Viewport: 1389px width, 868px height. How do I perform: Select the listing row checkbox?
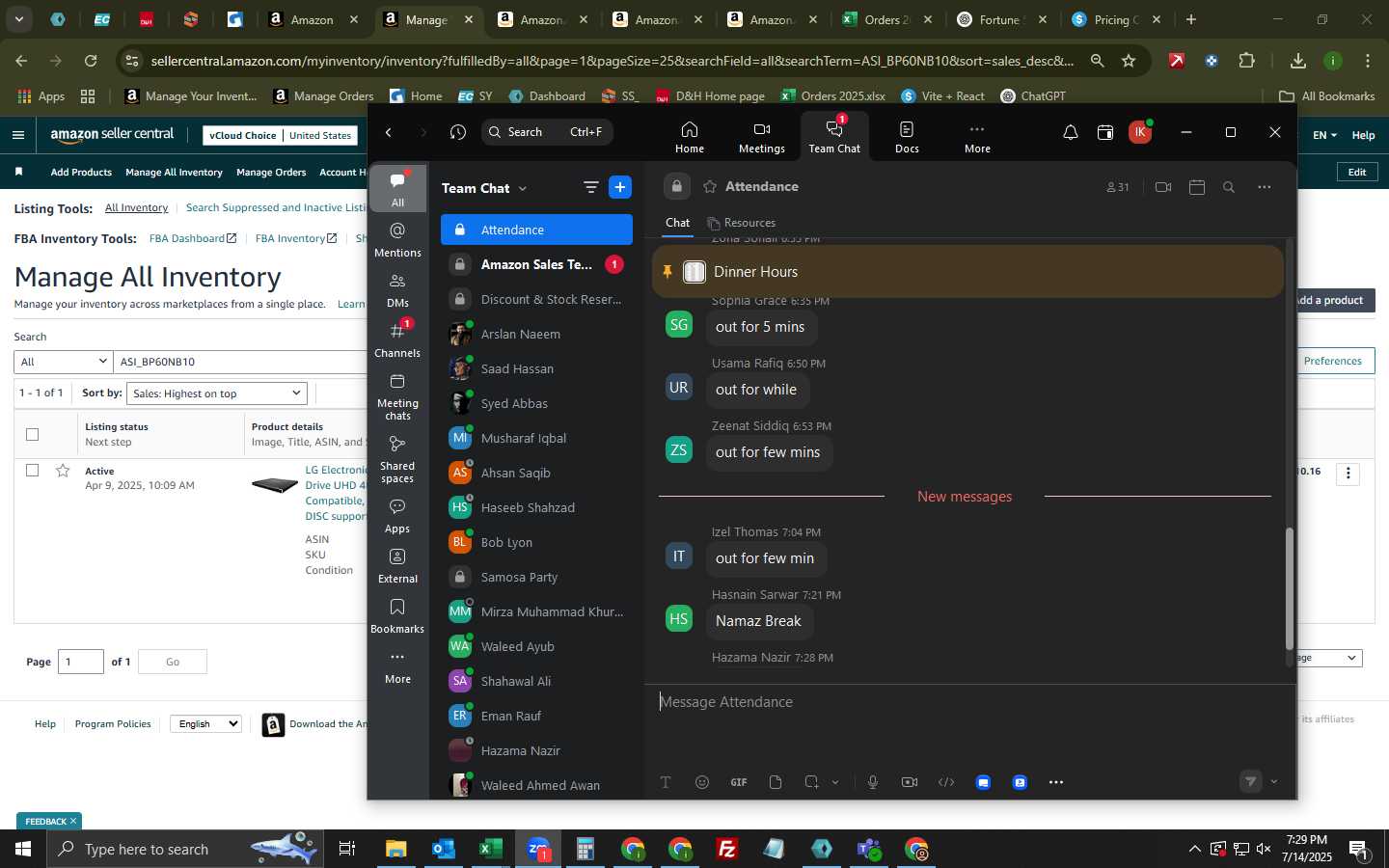(x=32, y=470)
